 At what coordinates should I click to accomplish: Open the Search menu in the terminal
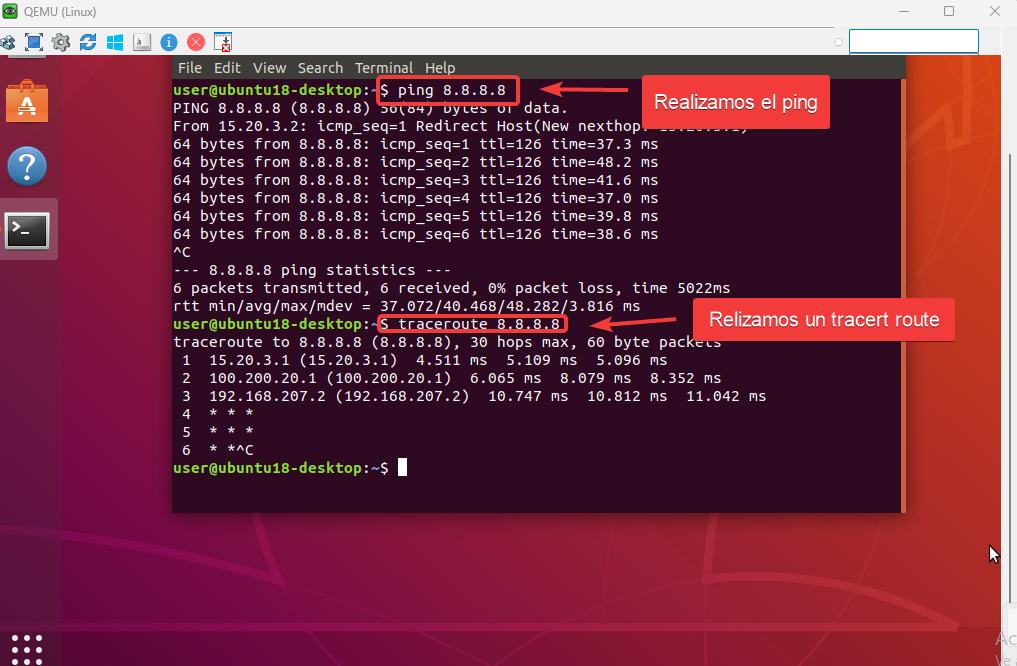320,68
